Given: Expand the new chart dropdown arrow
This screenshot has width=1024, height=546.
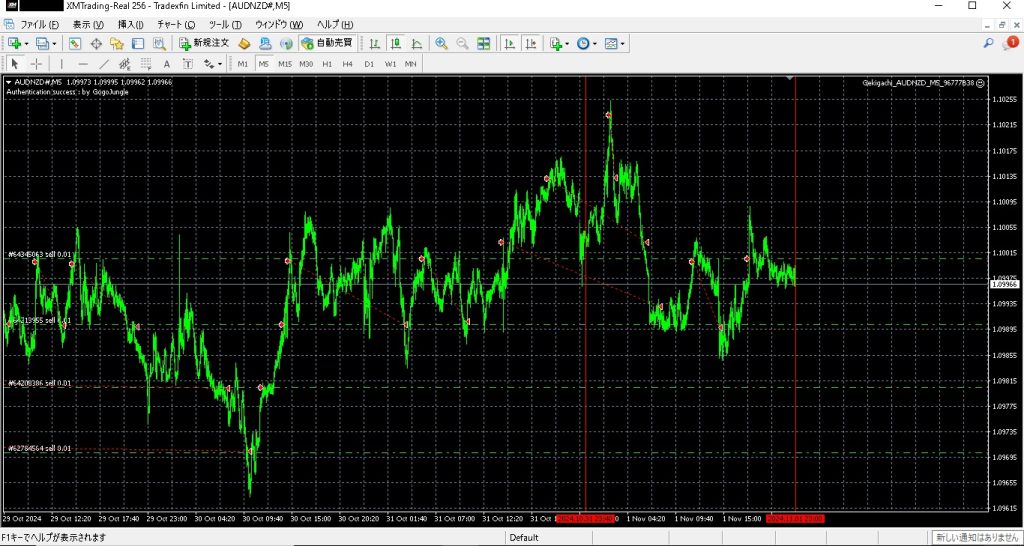Looking at the screenshot, I should [27, 44].
